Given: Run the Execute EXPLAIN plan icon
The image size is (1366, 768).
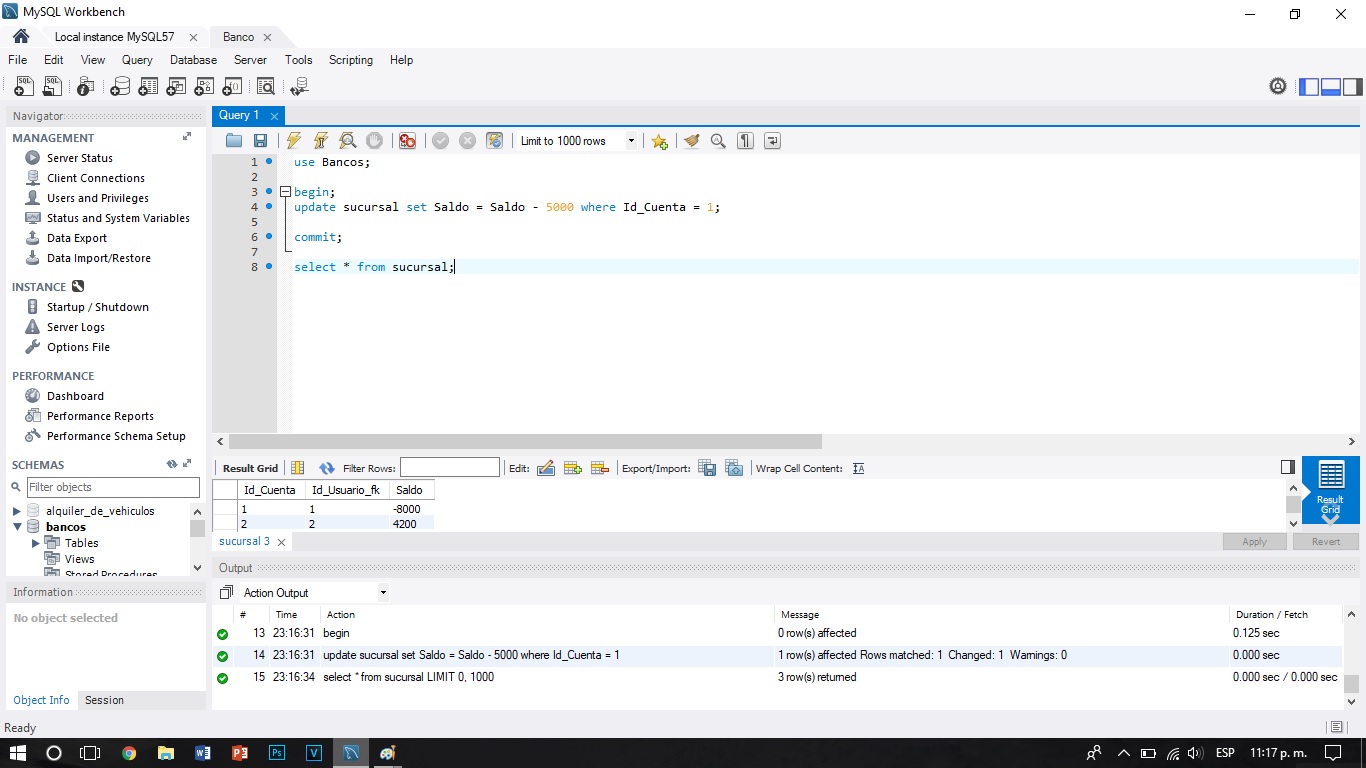Looking at the screenshot, I should (347, 140).
